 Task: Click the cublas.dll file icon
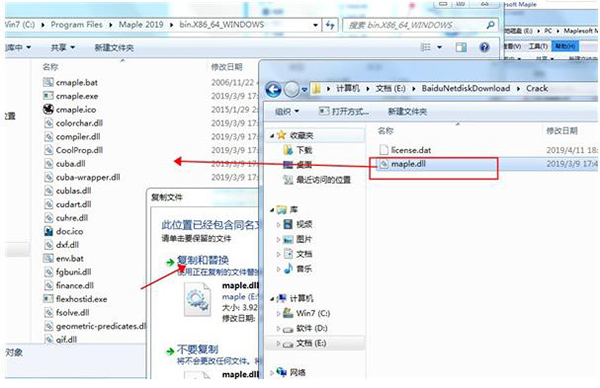point(48,191)
